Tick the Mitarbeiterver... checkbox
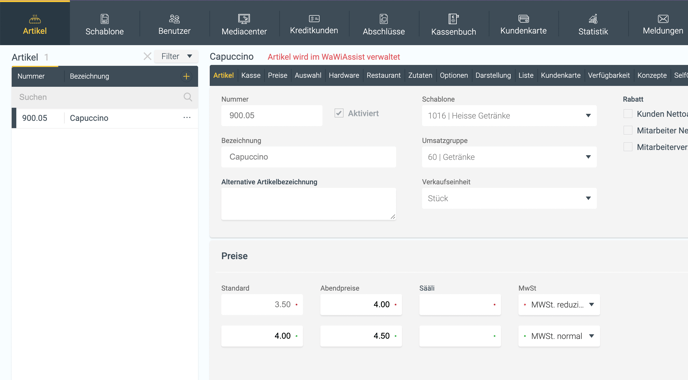Image resolution: width=688 pixels, height=380 pixels. tap(628, 147)
